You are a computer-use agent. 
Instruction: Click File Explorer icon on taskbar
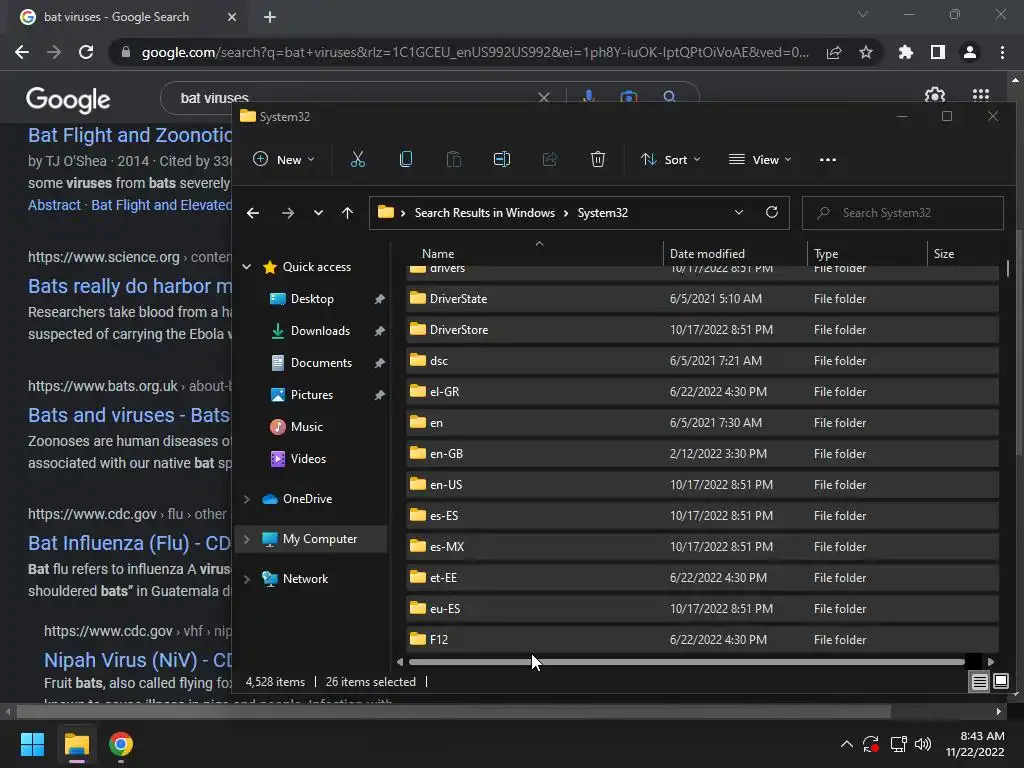[76, 744]
